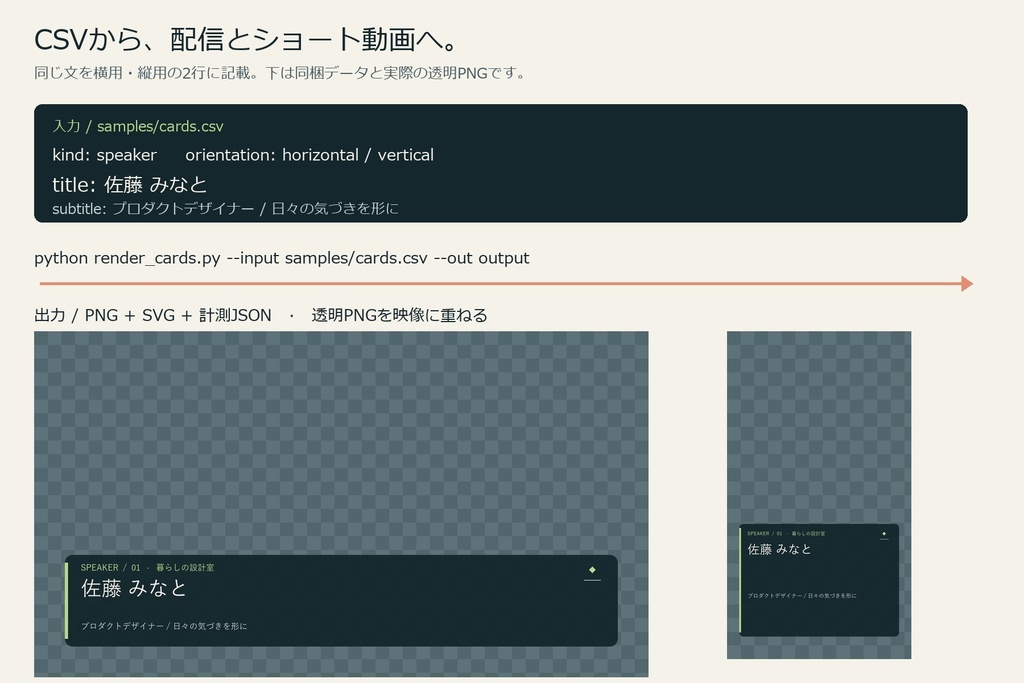
Task: Click the subtitle line in the vertical card
Action: [802, 596]
